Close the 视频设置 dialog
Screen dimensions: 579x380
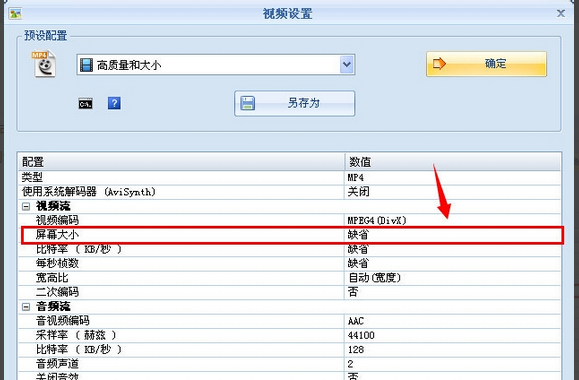point(561,13)
